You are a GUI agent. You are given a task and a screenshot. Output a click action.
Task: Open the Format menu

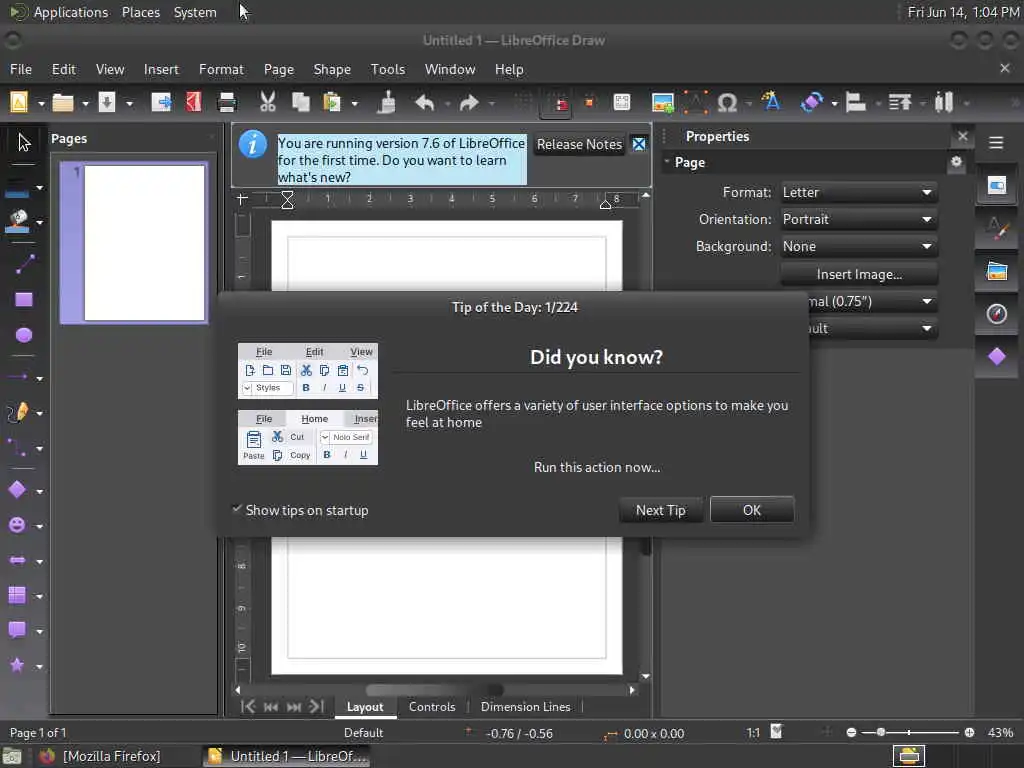tap(221, 69)
